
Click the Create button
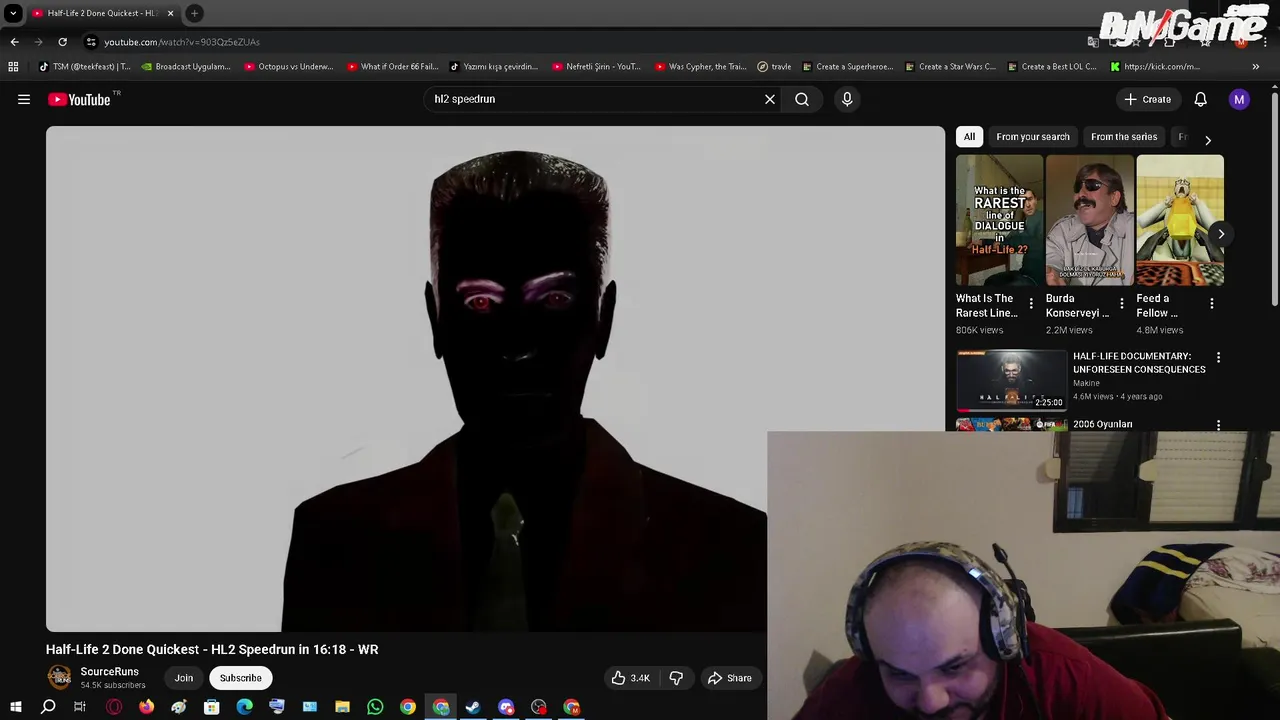pyautogui.click(x=1147, y=99)
